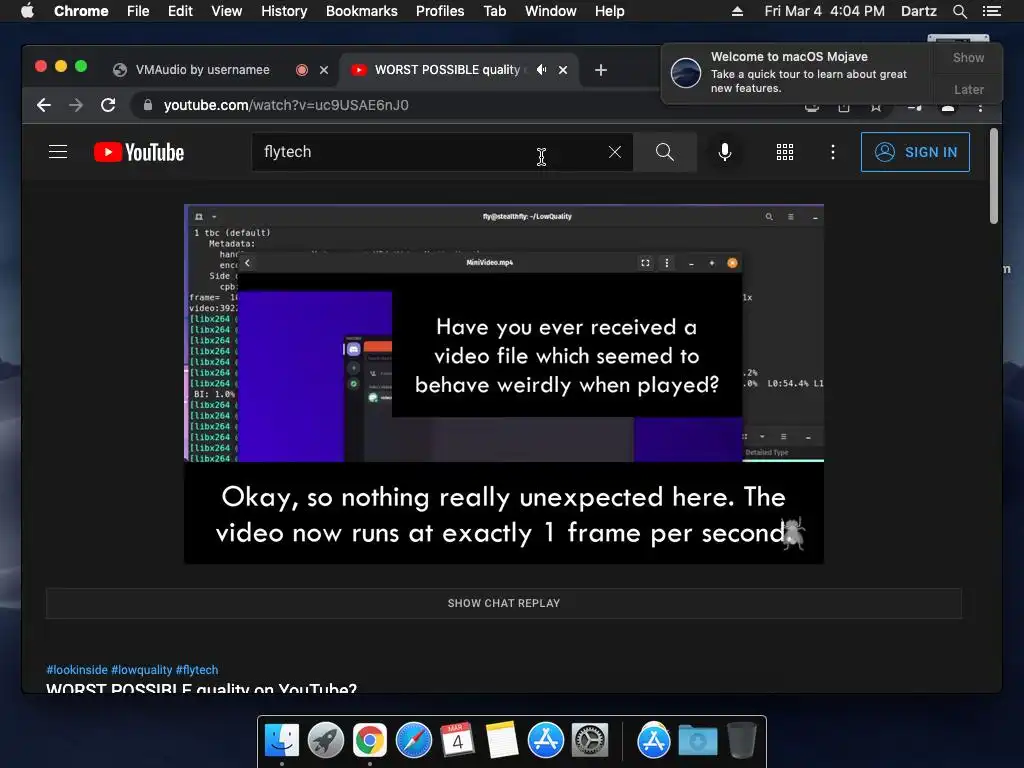The width and height of the screenshot is (1024, 768).
Task: Click the eject icon in menu bar
Action: [x=737, y=11]
